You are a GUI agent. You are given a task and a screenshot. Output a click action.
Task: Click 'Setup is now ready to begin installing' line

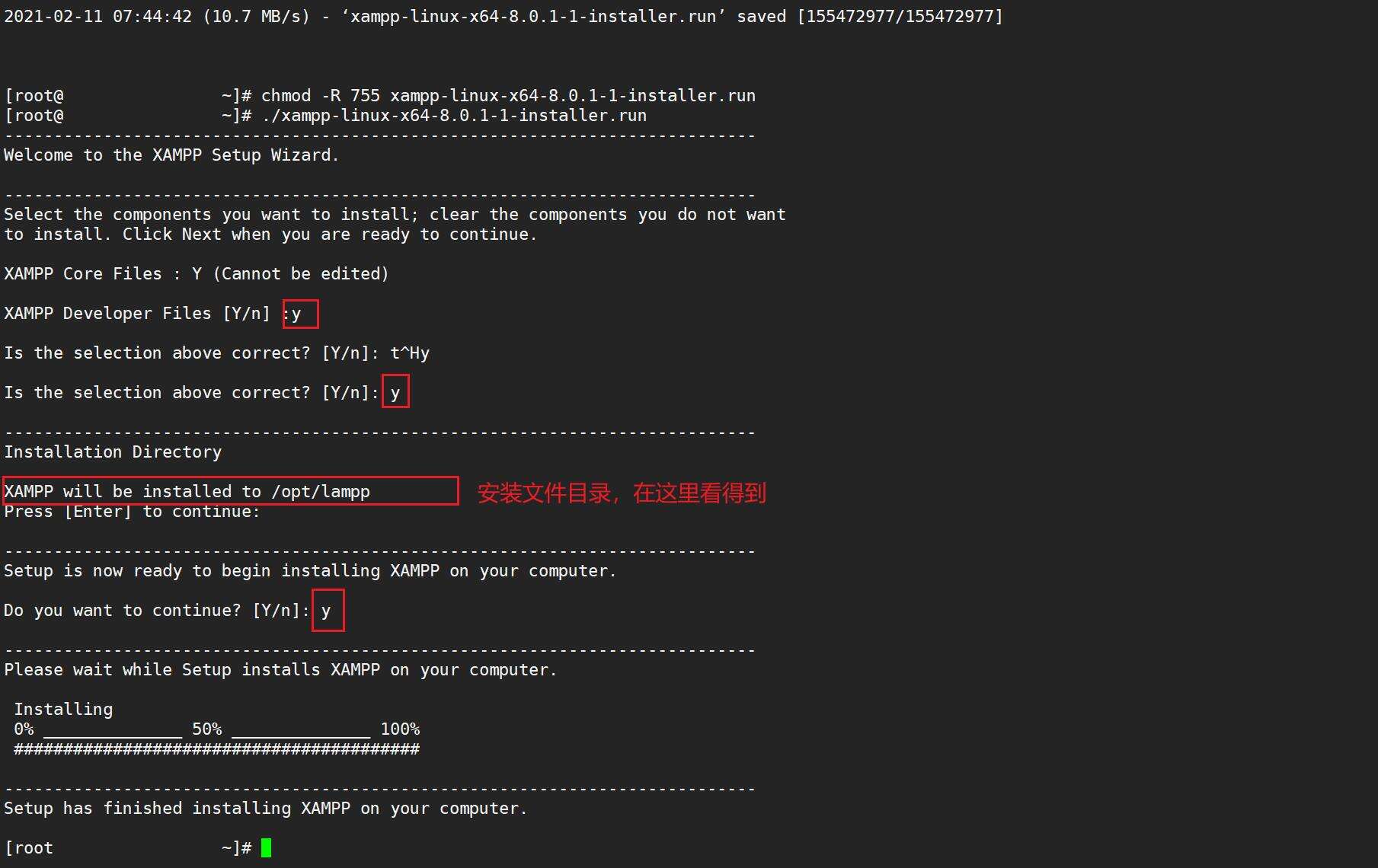point(310,571)
